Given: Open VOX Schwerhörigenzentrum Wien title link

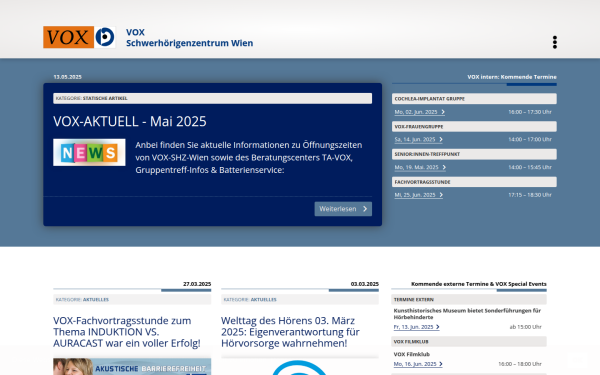Looking at the screenshot, I should coord(189,38).
